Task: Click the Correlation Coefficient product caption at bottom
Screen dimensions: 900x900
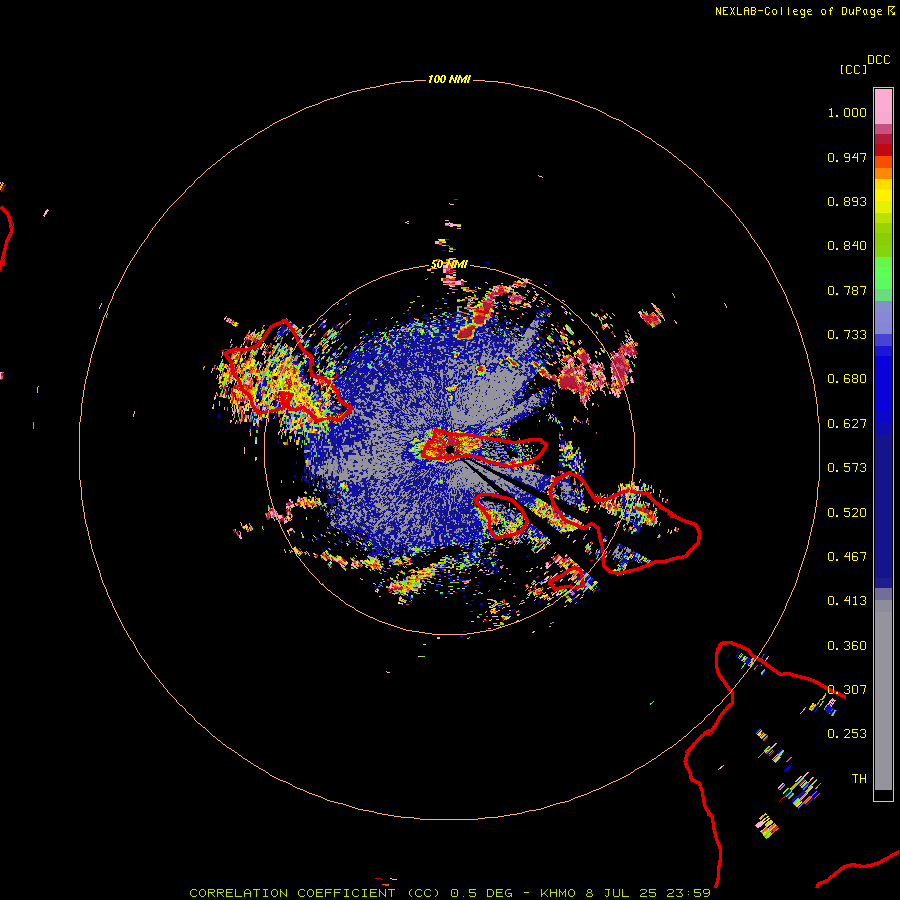Action: (450, 893)
